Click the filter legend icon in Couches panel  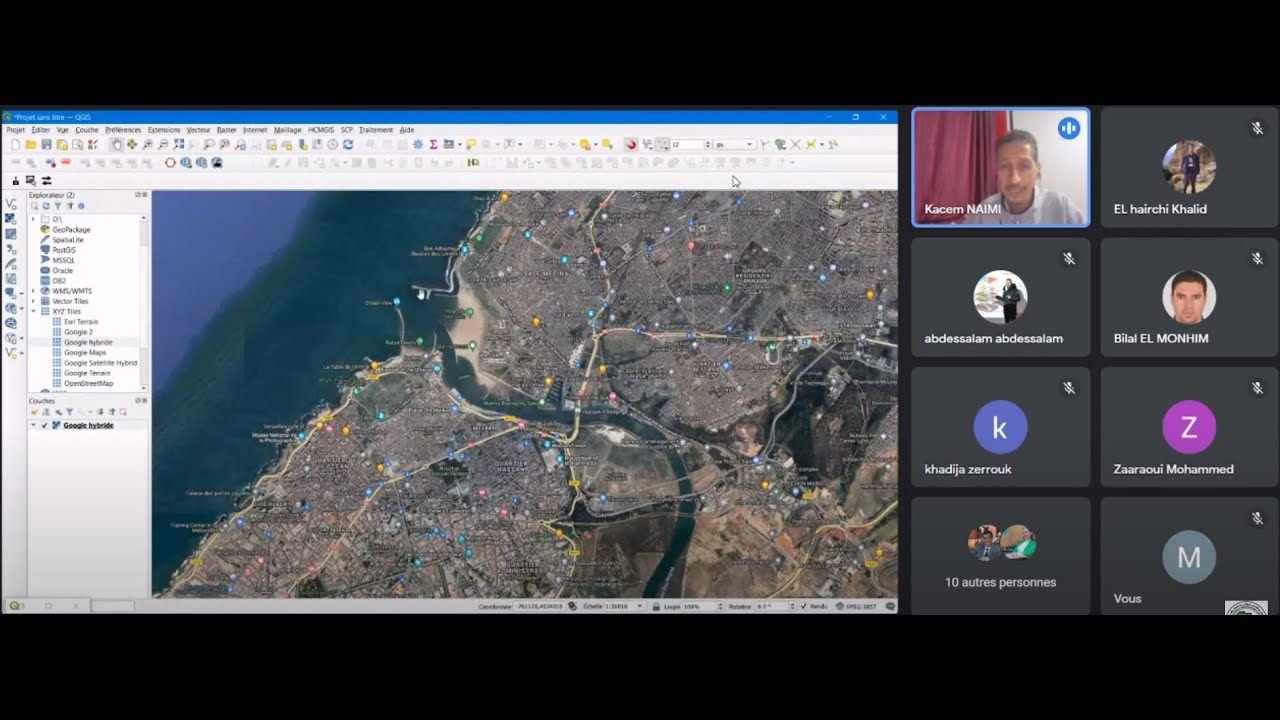70,412
